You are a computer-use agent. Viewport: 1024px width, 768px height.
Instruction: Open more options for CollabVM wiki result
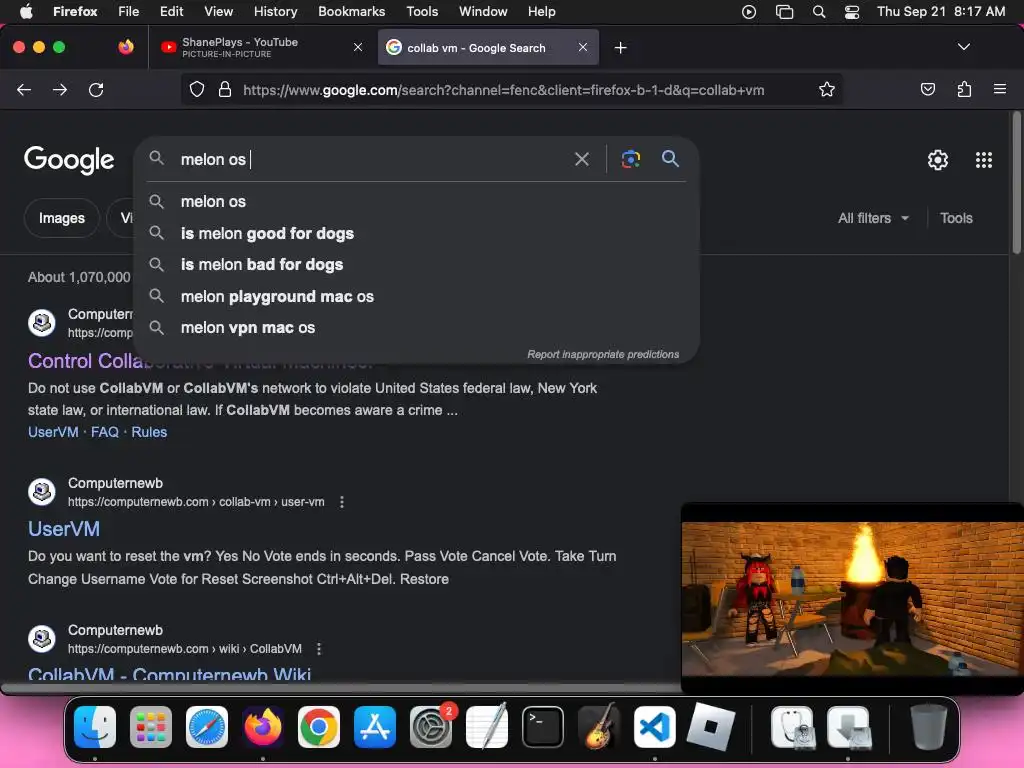point(319,648)
